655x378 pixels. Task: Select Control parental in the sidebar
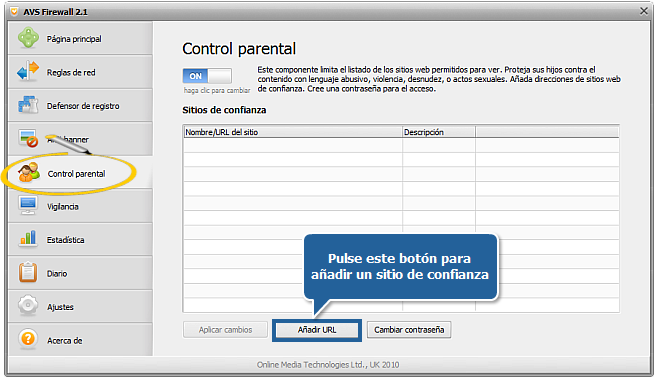(80, 173)
